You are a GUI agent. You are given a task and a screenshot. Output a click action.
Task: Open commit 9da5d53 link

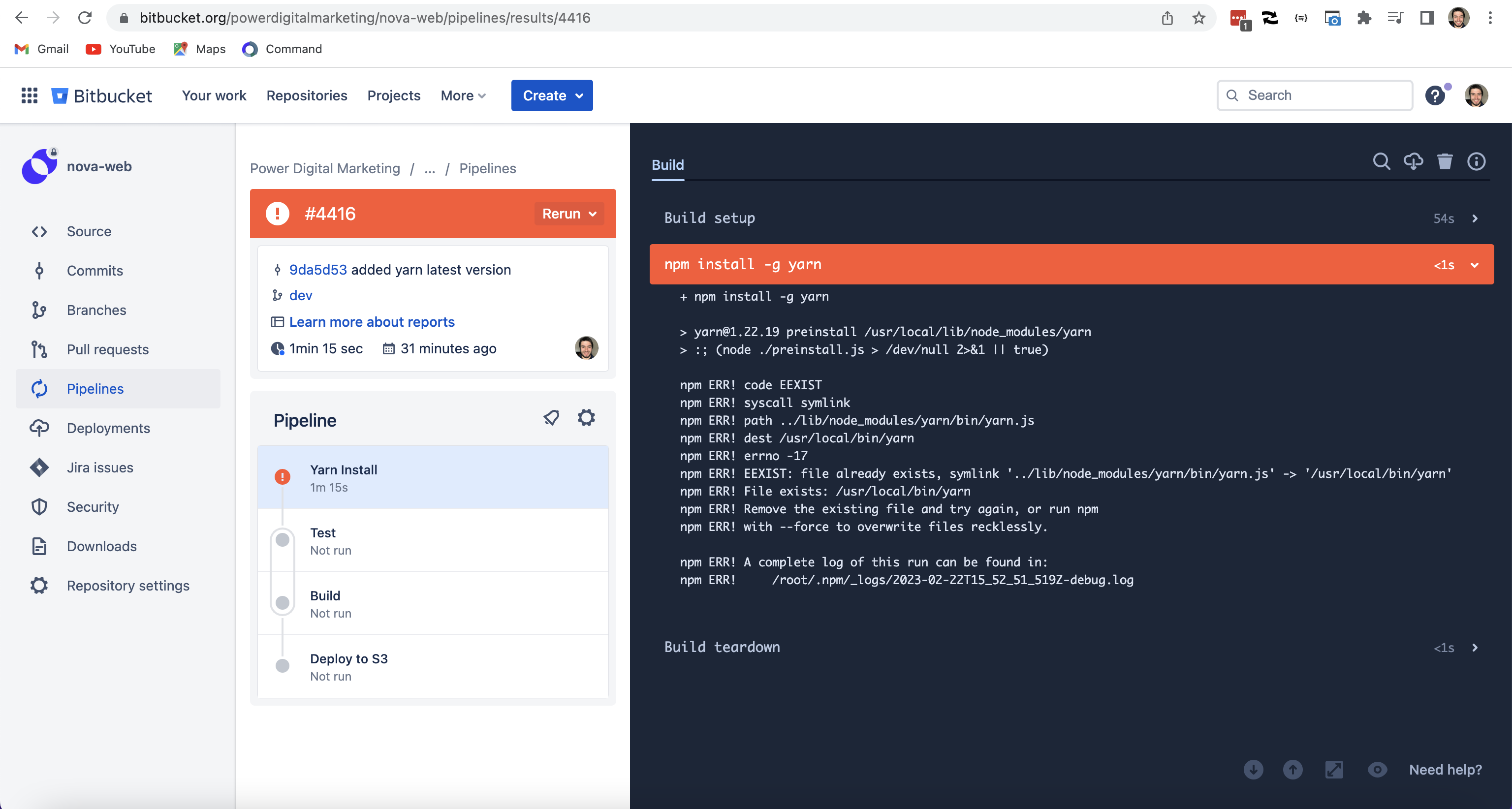click(317, 270)
